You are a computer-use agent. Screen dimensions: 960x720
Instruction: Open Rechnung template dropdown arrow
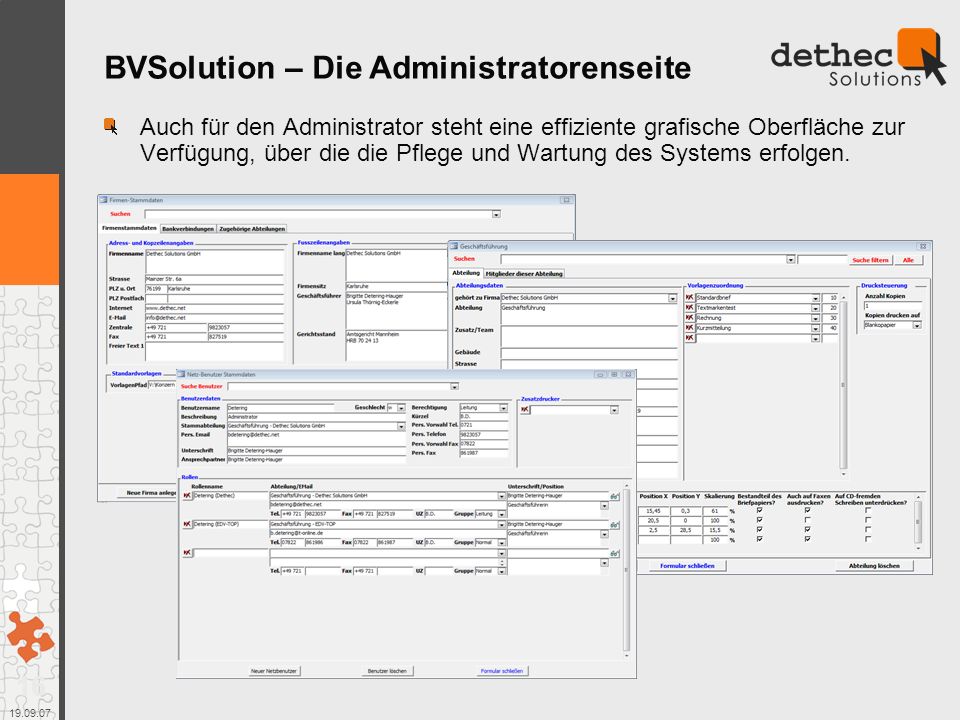(816, 318)
